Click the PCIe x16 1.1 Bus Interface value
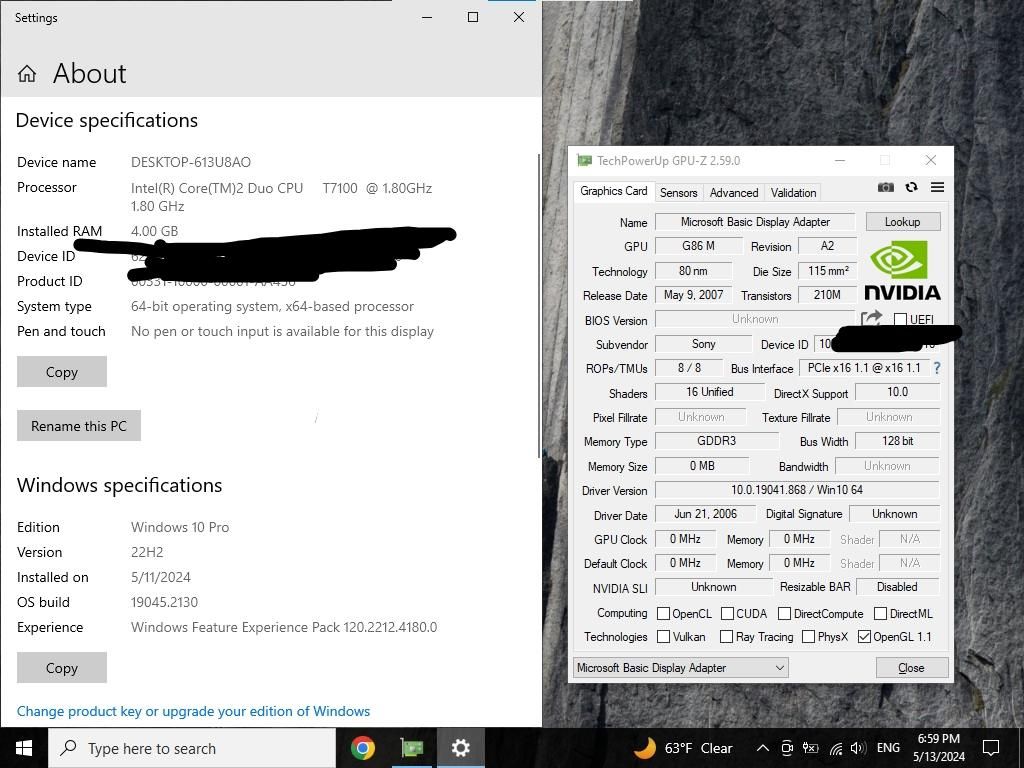 coord(863,368)
